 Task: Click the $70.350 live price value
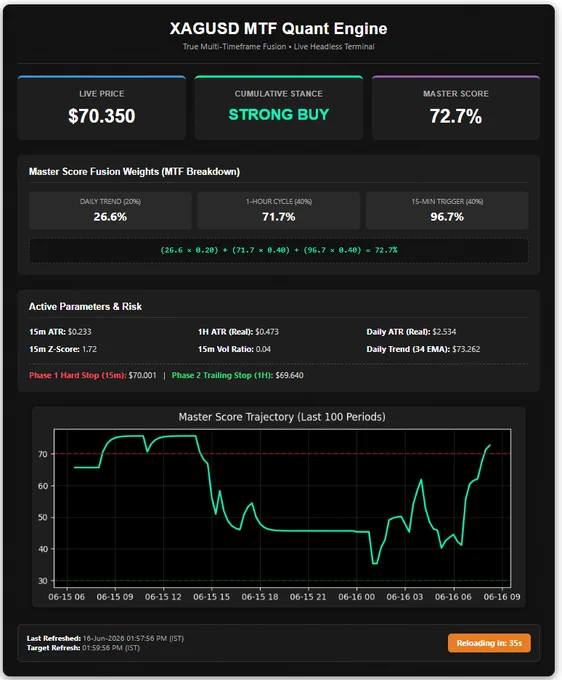(x=101, y=116)
